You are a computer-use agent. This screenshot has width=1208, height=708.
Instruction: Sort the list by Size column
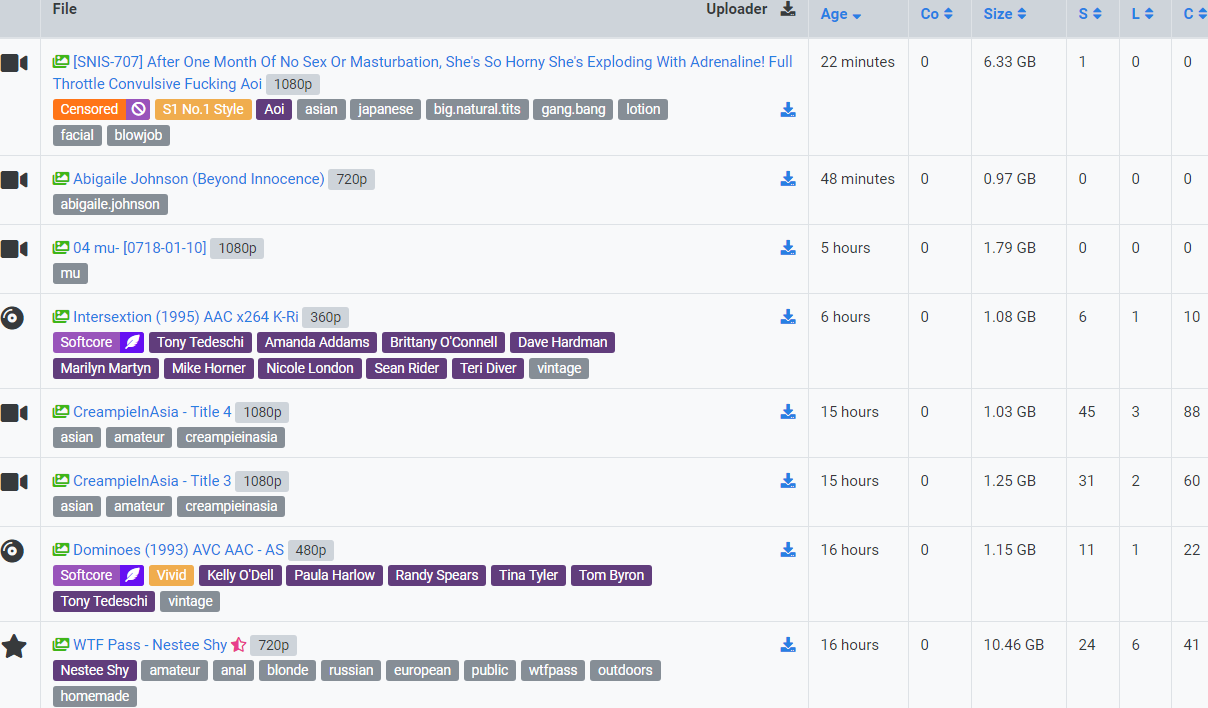click(x=1005, y=14)
